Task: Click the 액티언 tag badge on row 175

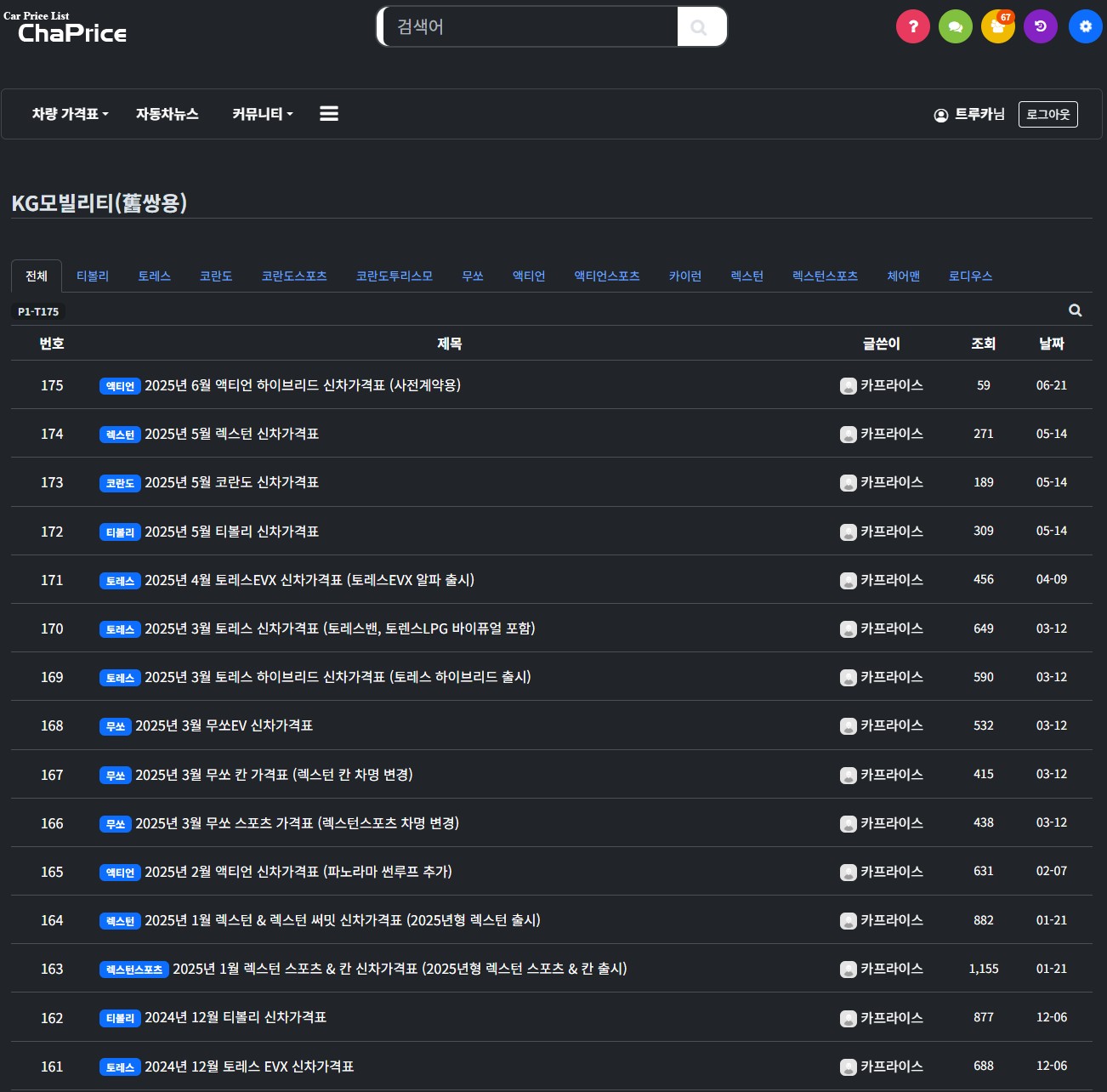Action: [120, 386]
